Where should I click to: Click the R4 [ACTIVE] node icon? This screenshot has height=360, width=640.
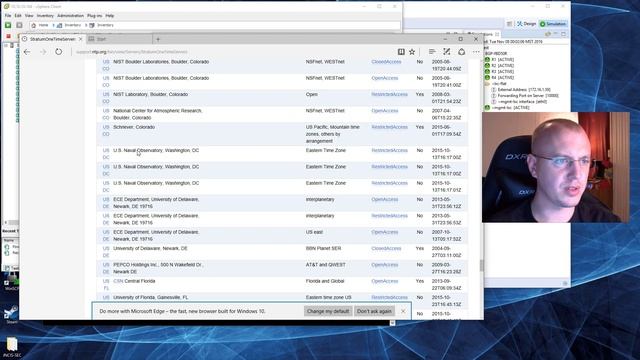click(487, 78)
